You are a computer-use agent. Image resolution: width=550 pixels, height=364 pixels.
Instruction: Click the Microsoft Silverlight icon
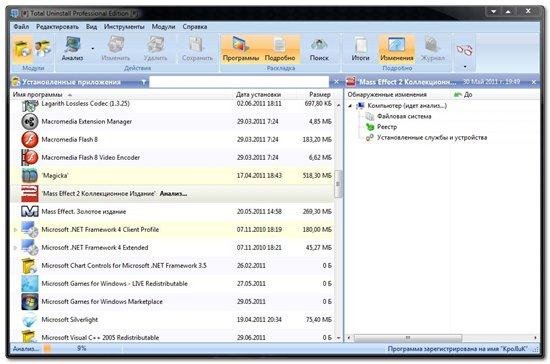[x=30, y=320]
